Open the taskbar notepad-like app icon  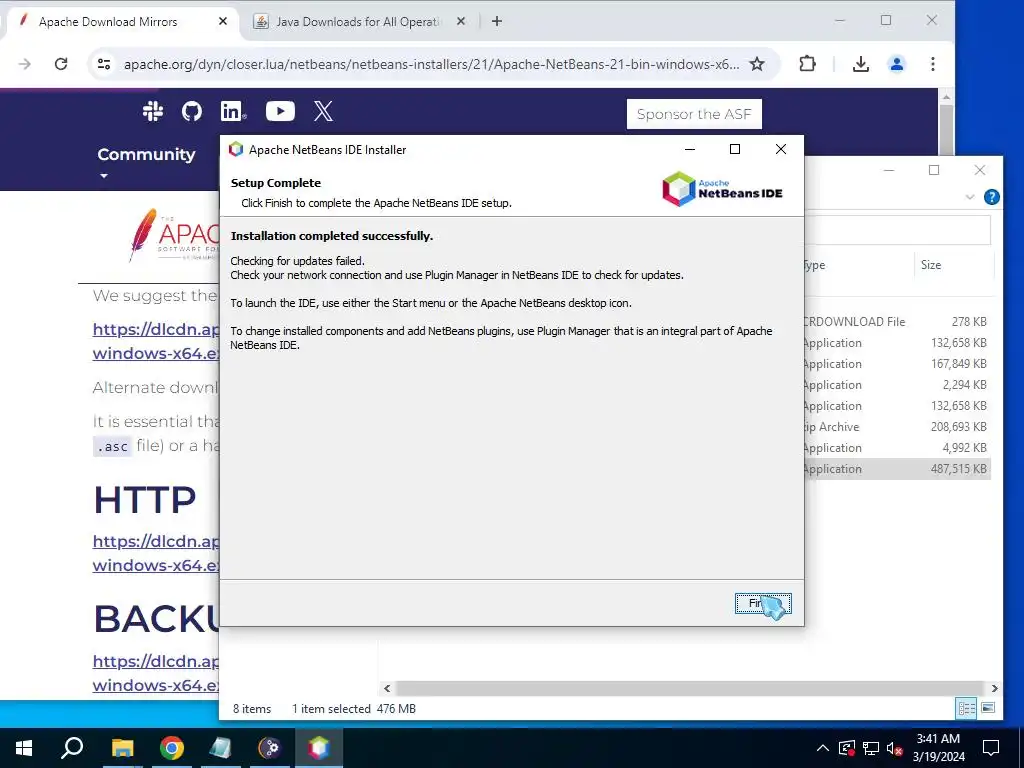pos(221,748)
